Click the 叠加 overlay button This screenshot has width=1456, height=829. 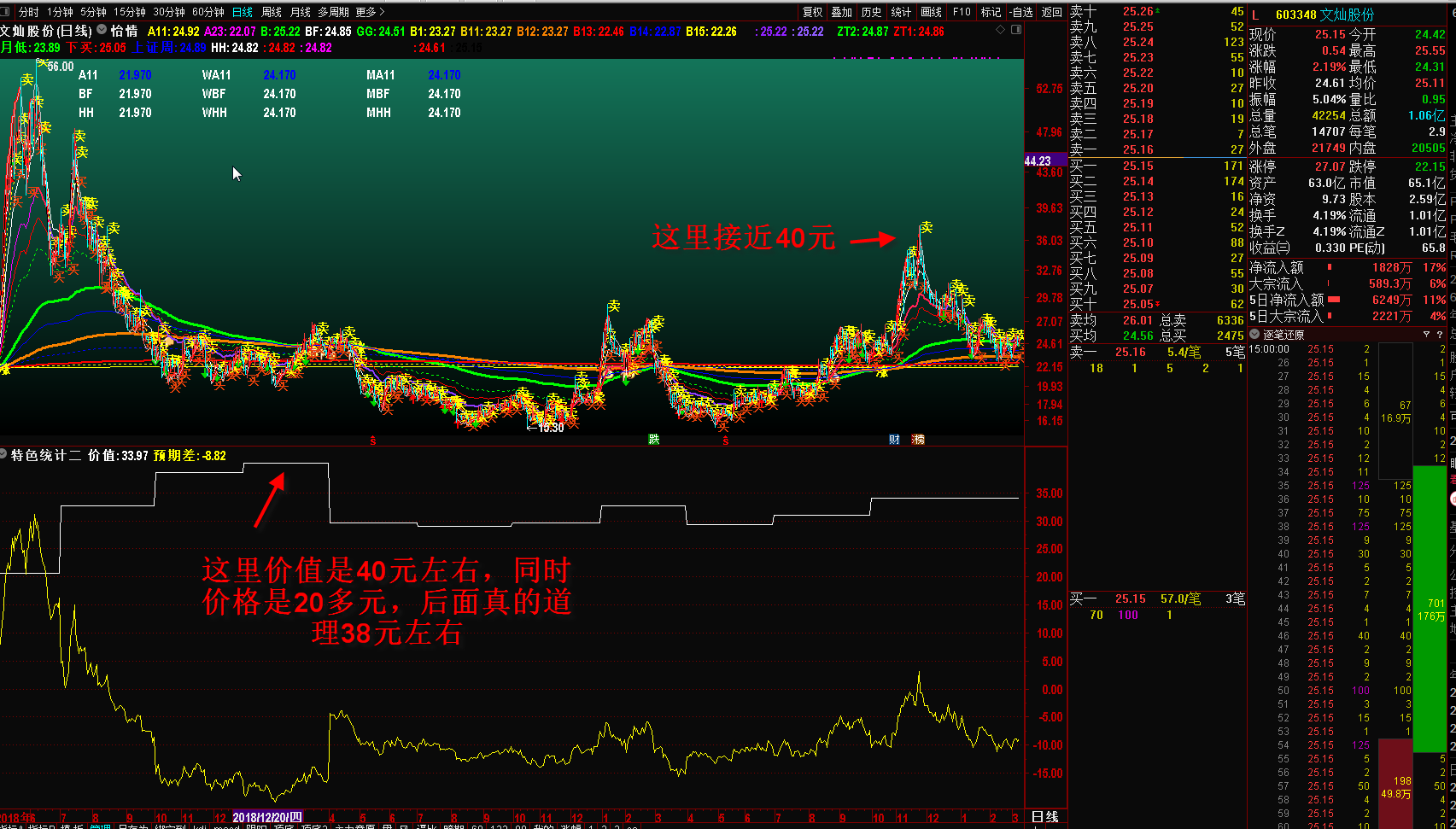point(842,12)
